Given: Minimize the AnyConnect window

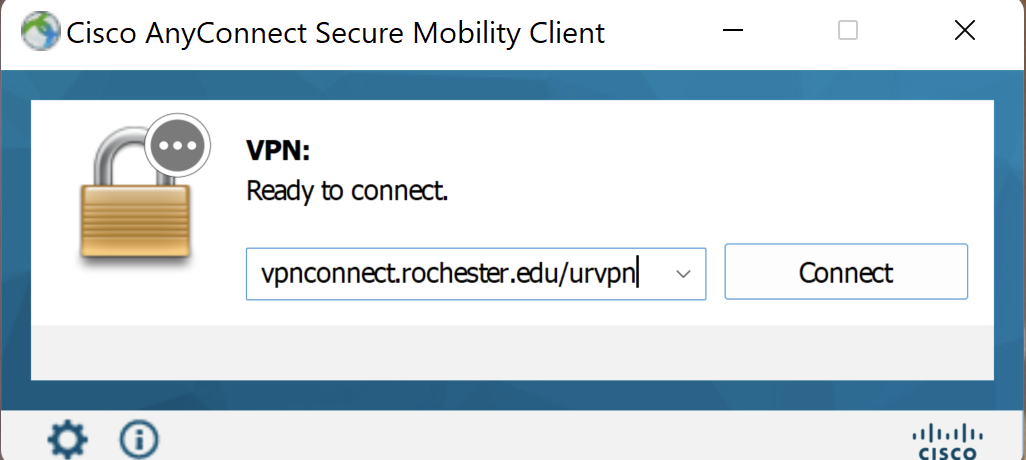Looking at the screenshot, I should [734, 30].
